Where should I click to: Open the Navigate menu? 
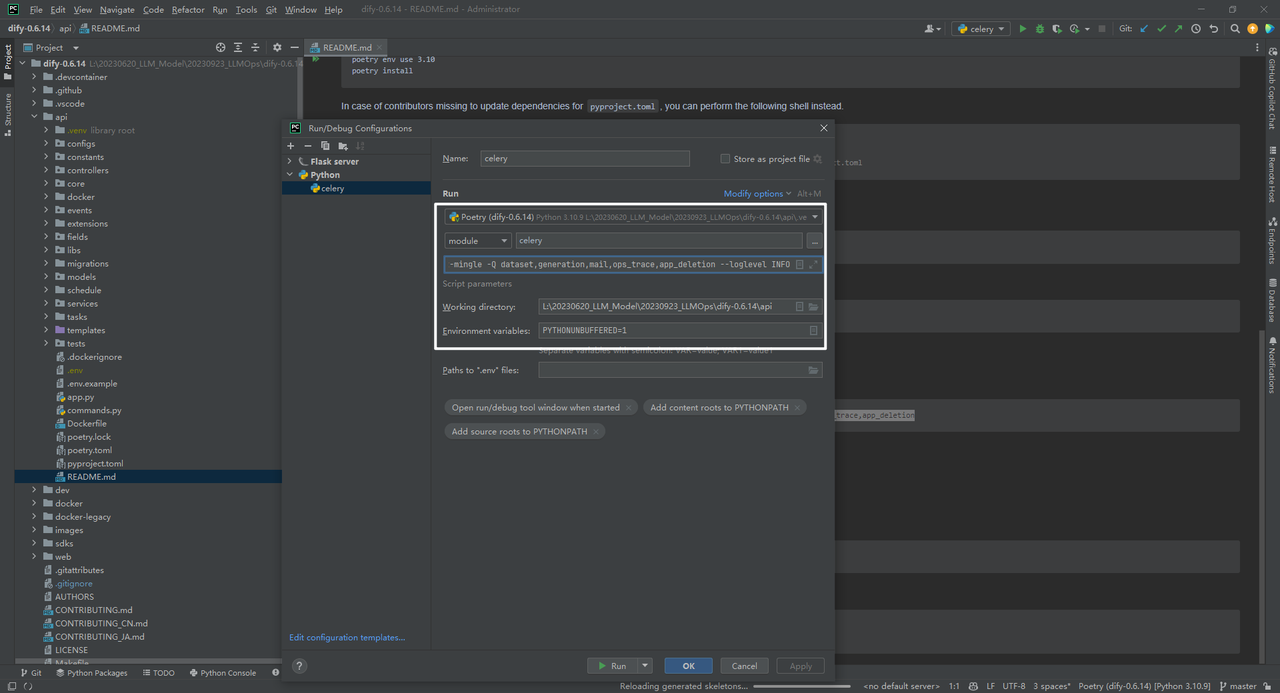117,9
